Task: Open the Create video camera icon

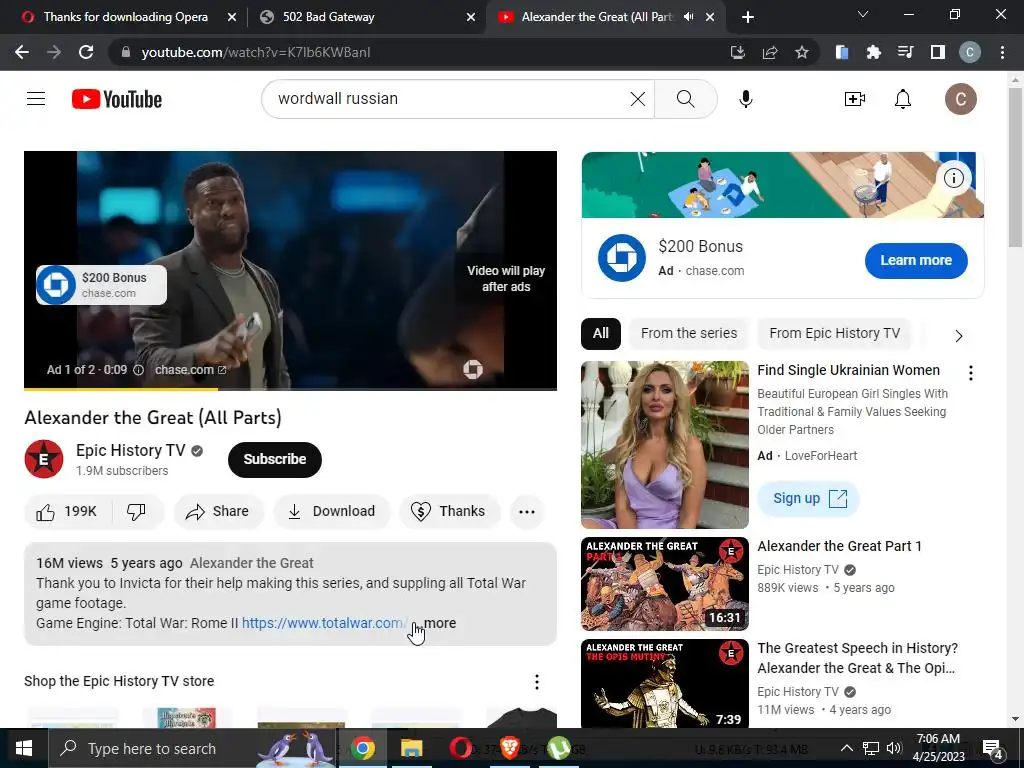Action: (854, 99)
